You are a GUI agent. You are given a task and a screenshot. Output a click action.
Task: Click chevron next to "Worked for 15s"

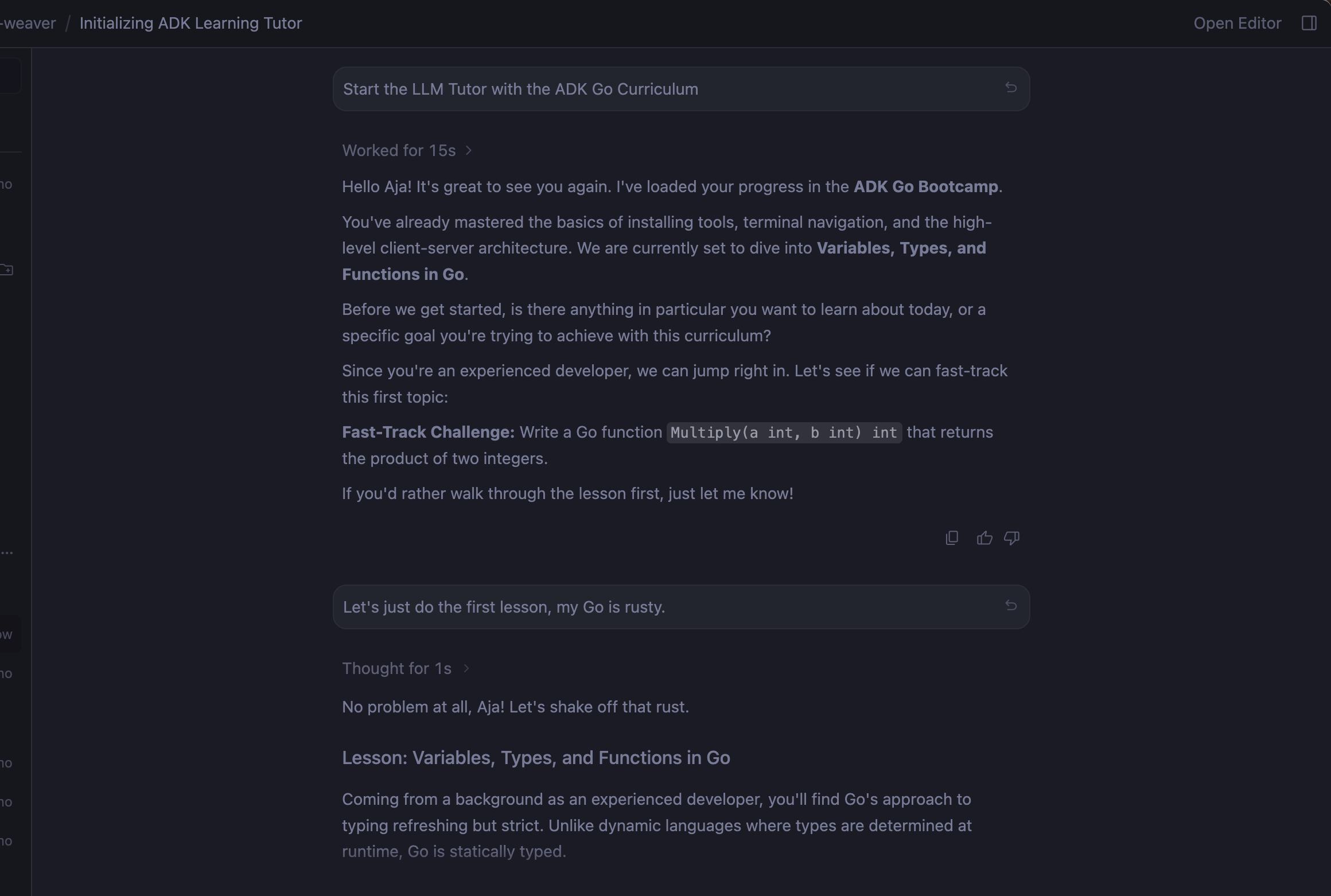coord(469,150)
